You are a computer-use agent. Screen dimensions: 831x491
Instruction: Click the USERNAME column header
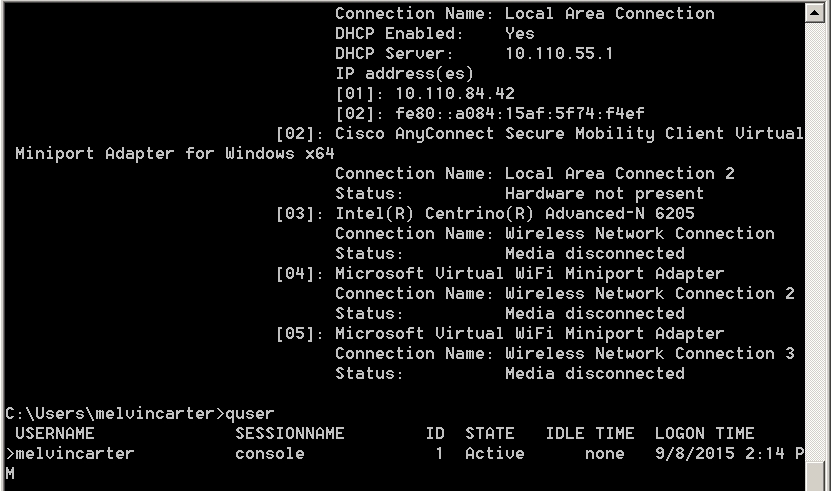coord(55,433)
